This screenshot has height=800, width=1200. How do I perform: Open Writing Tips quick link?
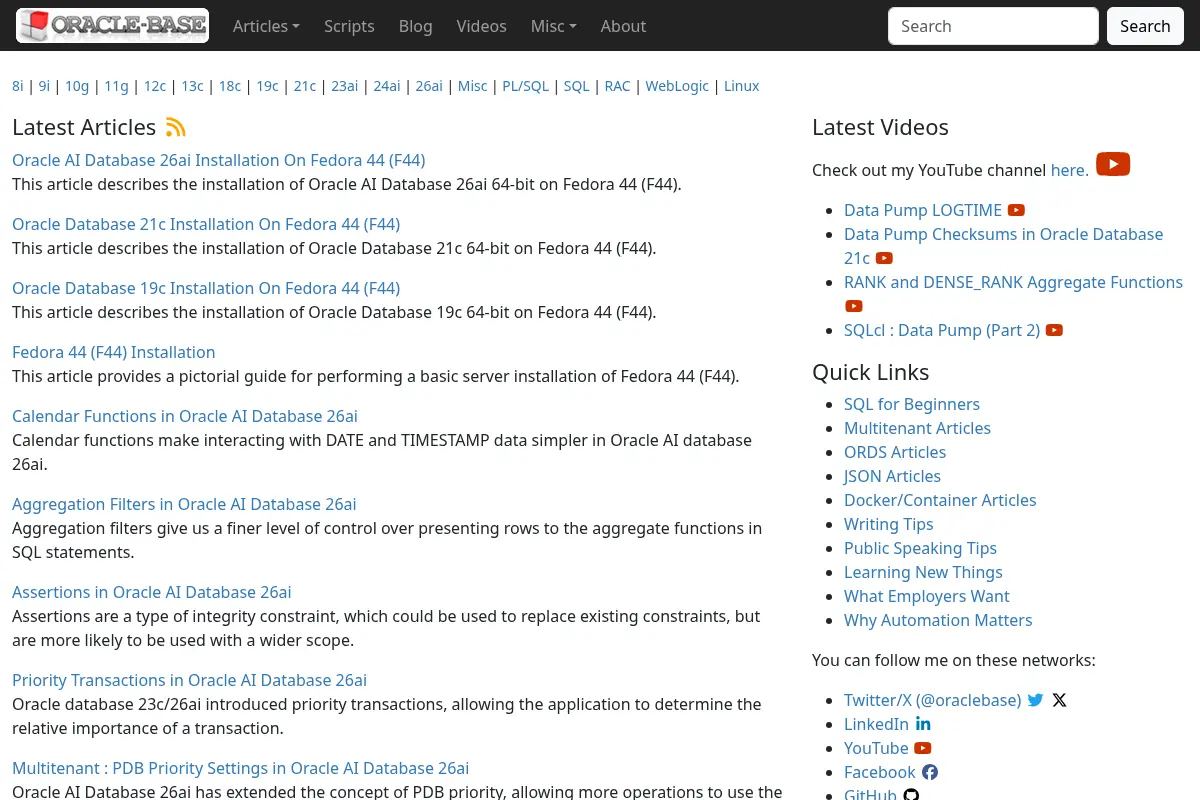[889, 524]
